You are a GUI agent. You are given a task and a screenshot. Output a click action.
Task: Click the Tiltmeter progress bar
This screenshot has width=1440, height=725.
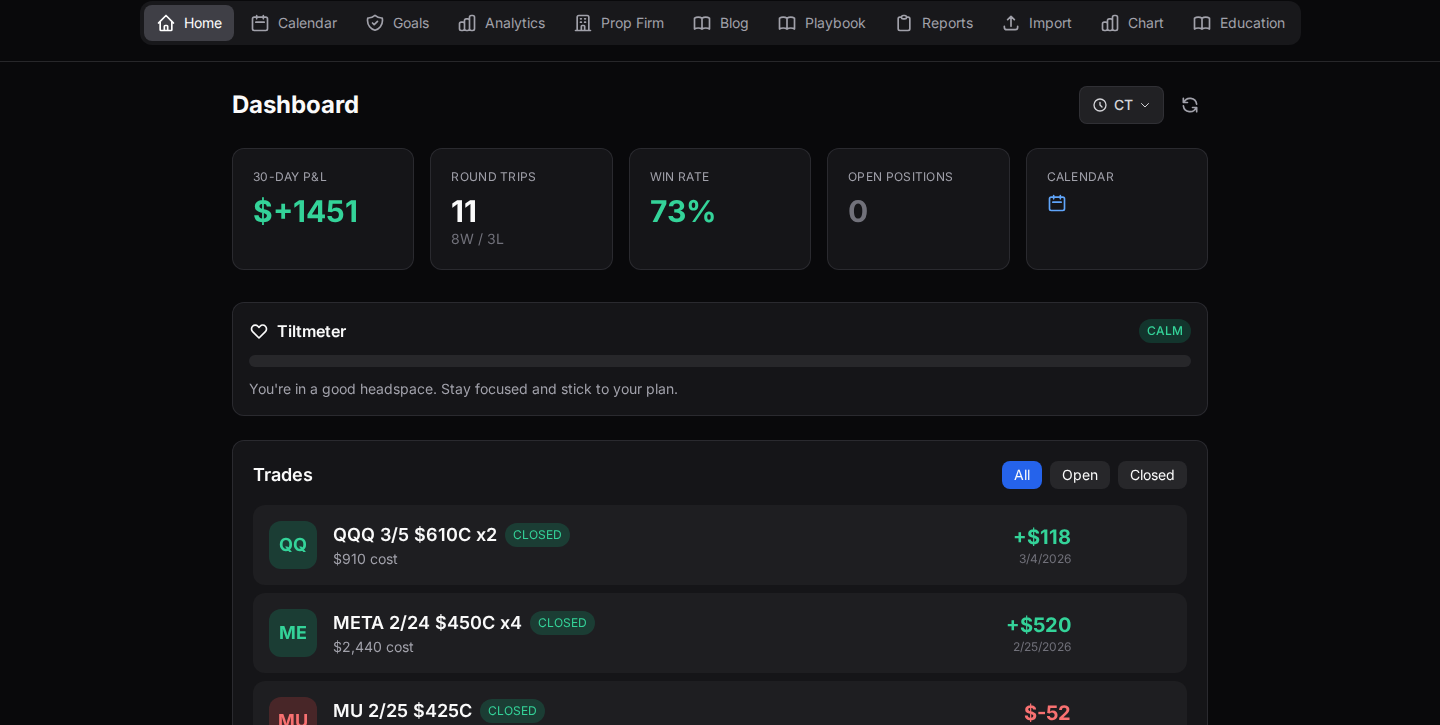[x=720, y=361]
